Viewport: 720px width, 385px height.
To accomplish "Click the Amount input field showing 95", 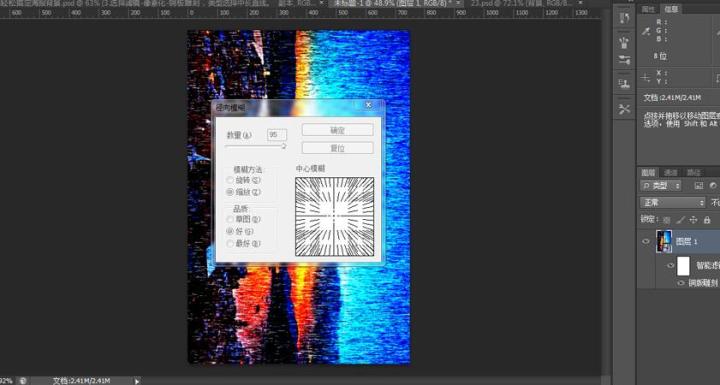I will [x=277, y=135].
